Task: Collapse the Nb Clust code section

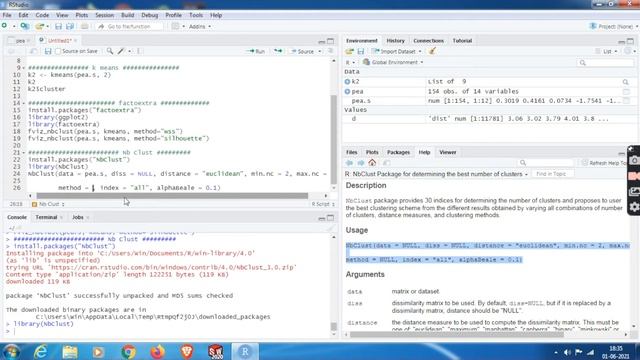Action: point(23,153)
